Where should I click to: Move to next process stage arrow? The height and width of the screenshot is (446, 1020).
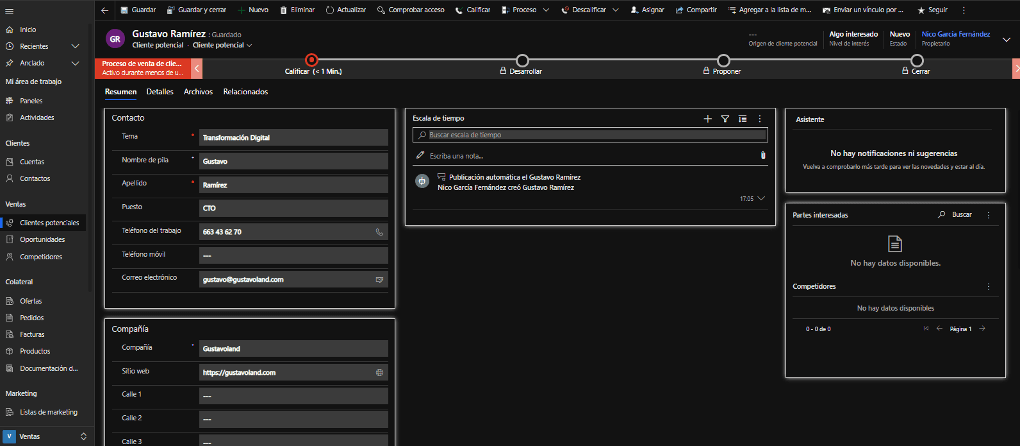[x=1016, y=68]
